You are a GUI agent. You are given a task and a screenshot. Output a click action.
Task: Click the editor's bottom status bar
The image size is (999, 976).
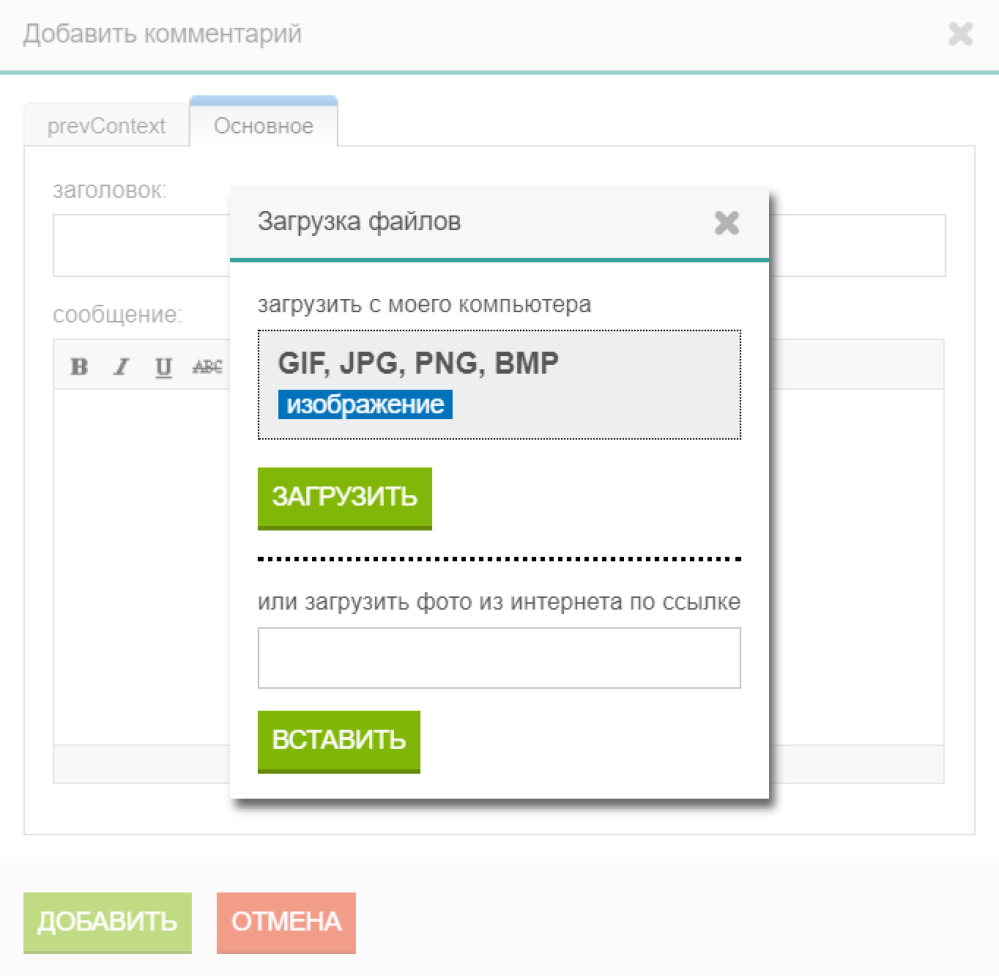coord(140,764)
